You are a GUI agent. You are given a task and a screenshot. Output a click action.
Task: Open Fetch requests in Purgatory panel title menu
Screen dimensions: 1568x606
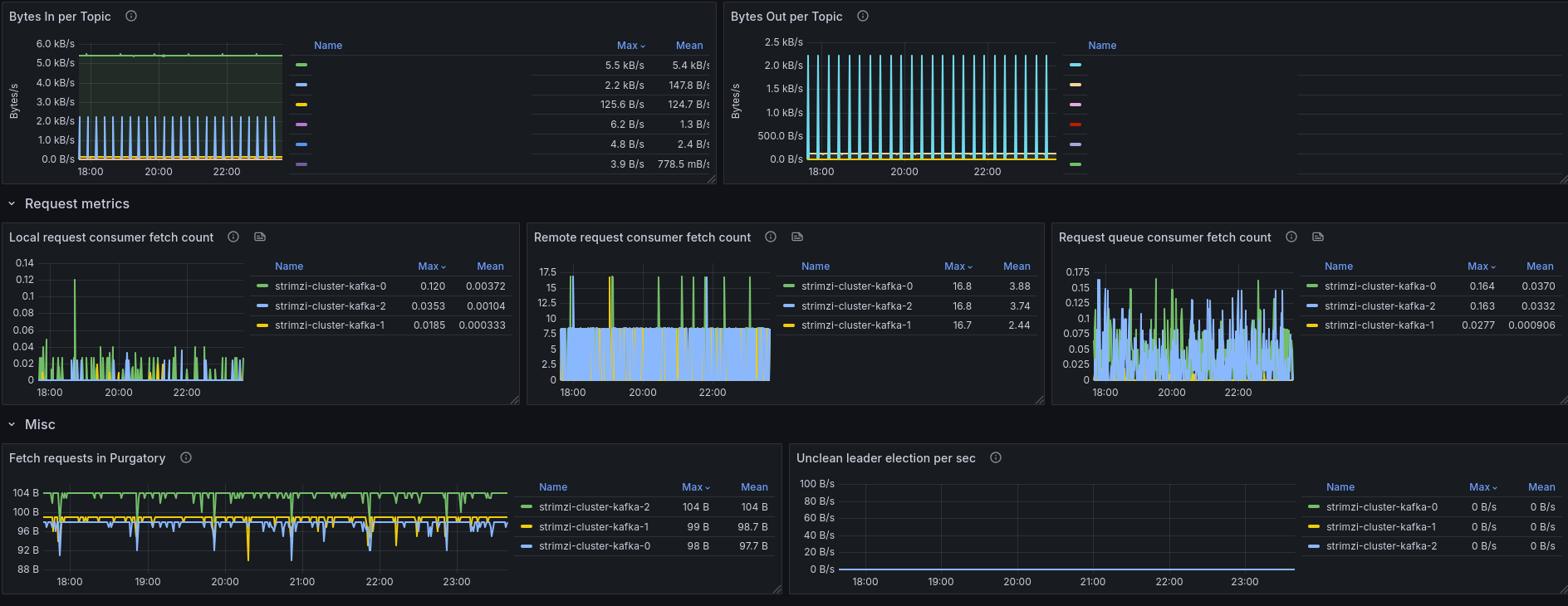[x=87, y=458]
